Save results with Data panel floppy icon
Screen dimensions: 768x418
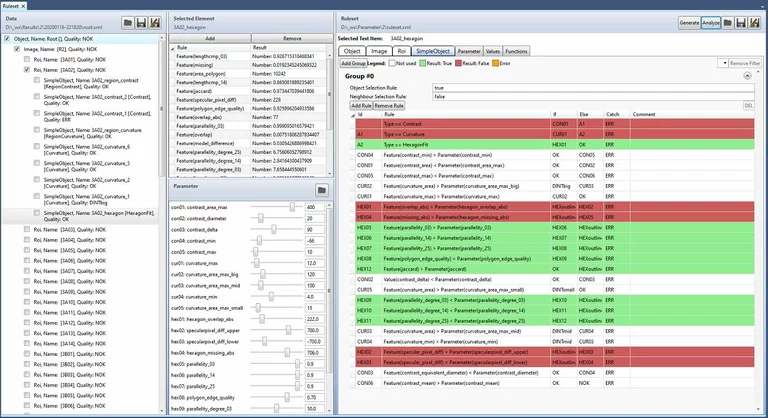tap(141, 23)
